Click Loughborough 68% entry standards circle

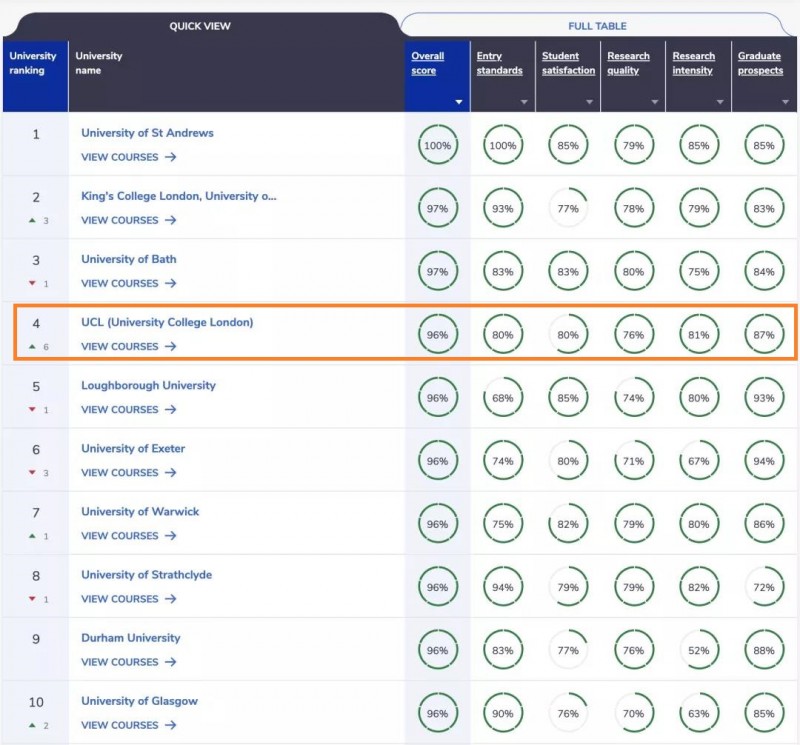503,398
